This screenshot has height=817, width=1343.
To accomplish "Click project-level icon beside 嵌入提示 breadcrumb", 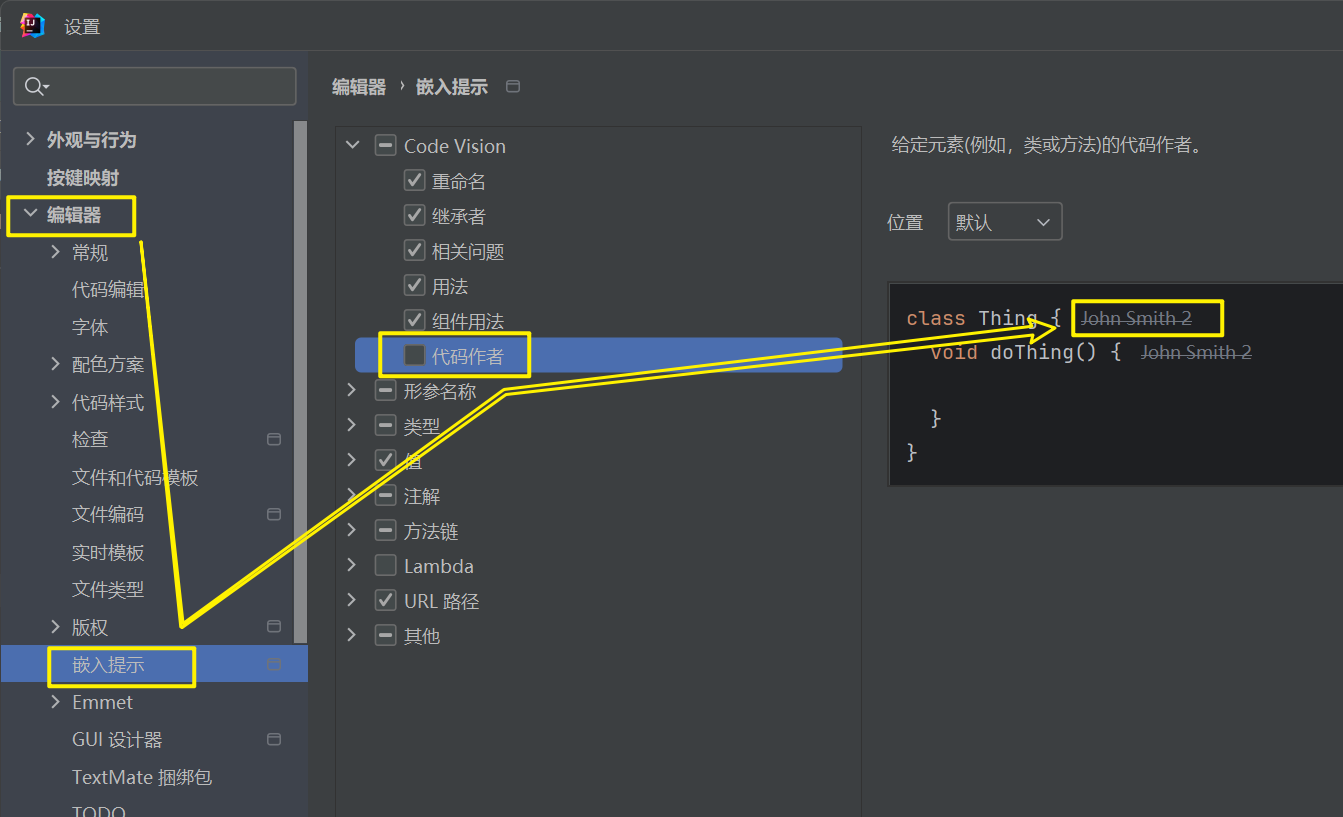I will (x=513, y=87).
